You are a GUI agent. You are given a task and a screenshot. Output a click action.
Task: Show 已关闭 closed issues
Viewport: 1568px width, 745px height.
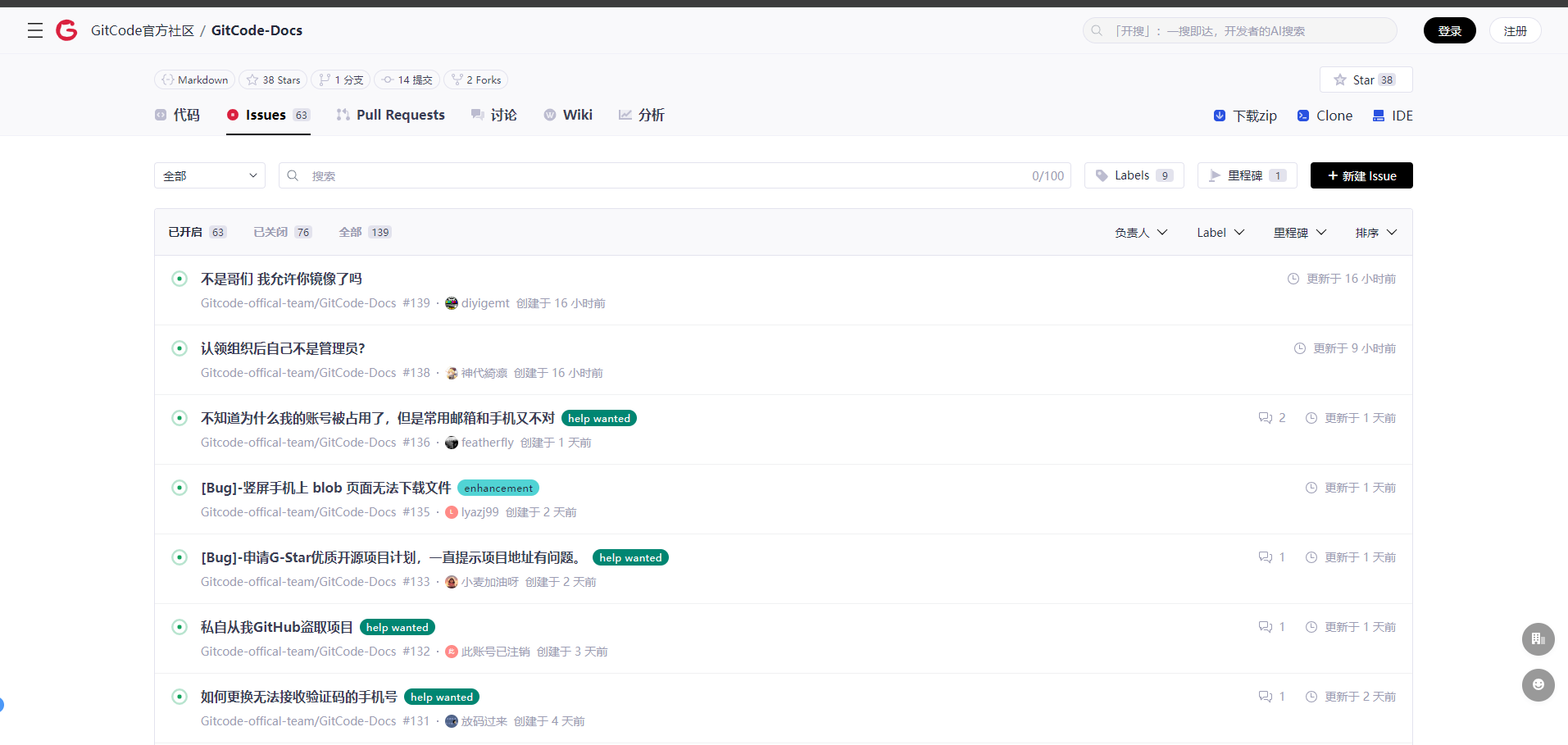tap(283, 232)
